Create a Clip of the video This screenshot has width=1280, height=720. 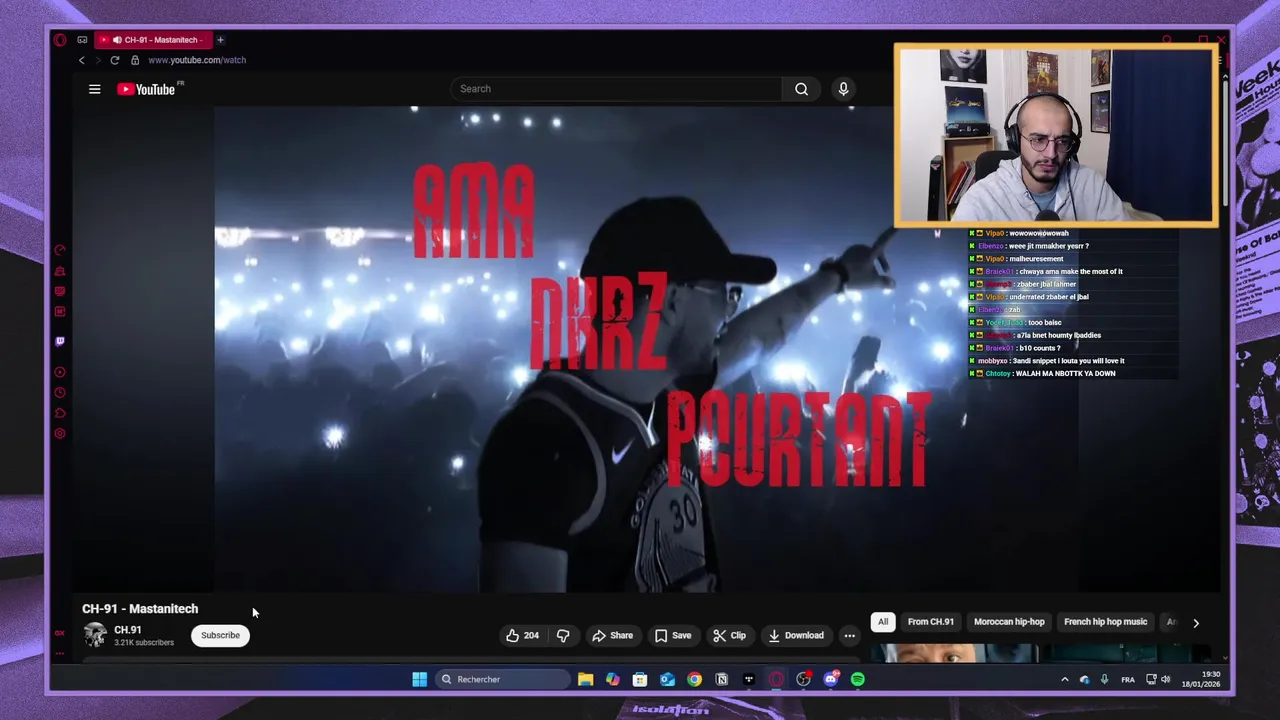(x=729, y=635)
